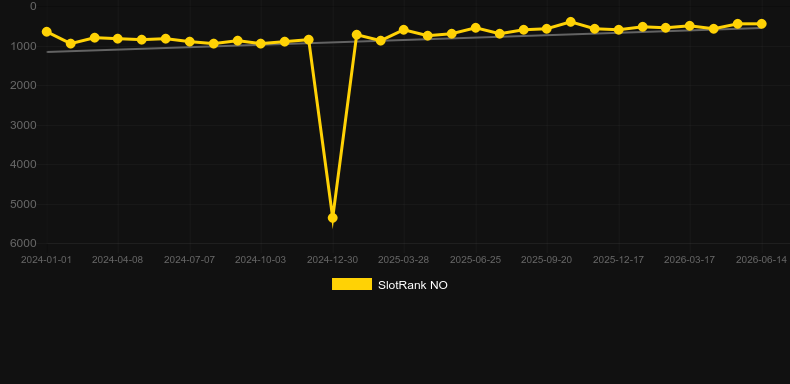Click the yellow SlotRank NO legend swatch
This screenshot has height=384, width=790.
pyautogui.click(x=352, y=284)
